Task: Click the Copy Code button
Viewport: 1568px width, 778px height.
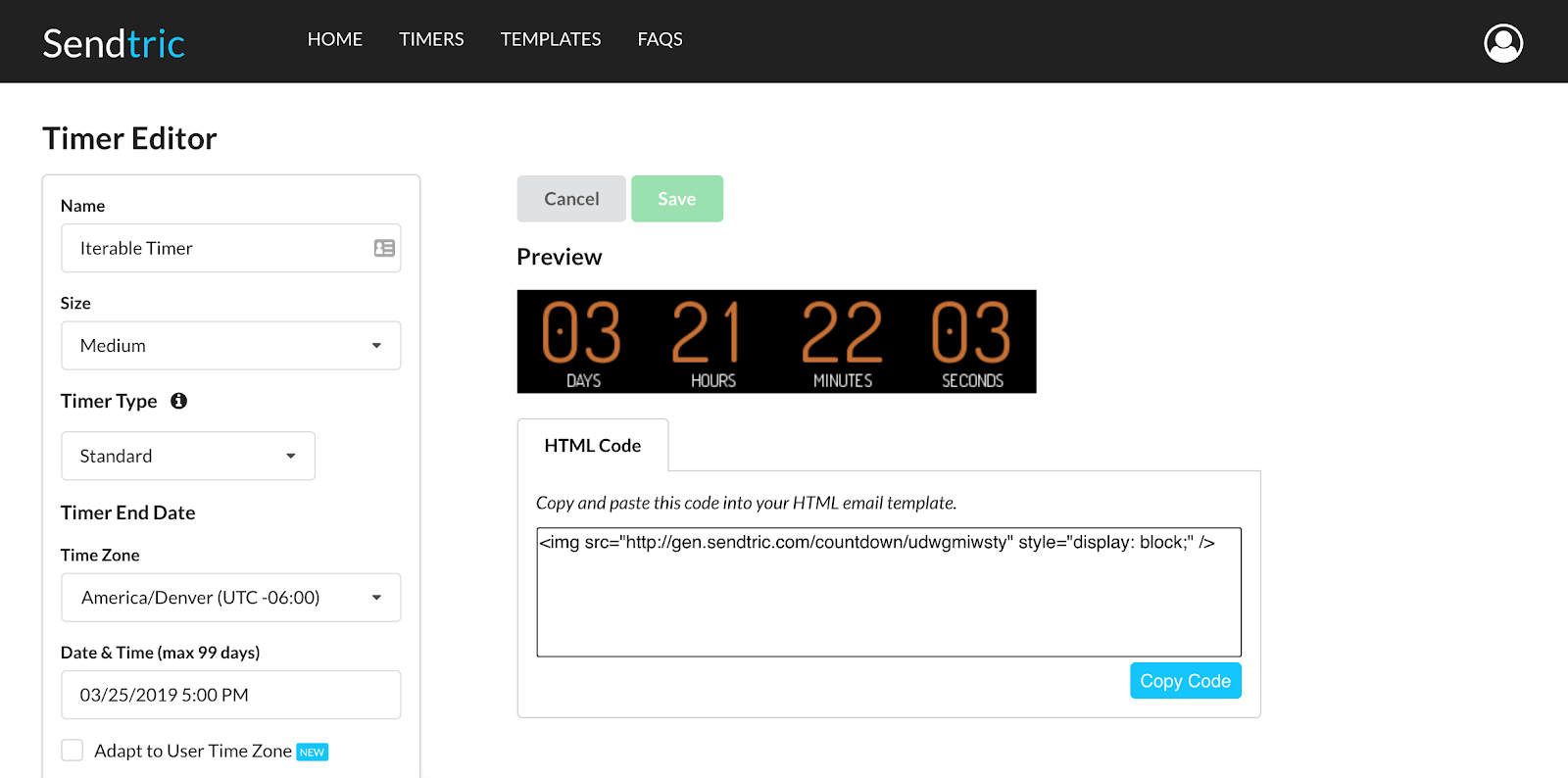Action: [x=1185, y=681]
